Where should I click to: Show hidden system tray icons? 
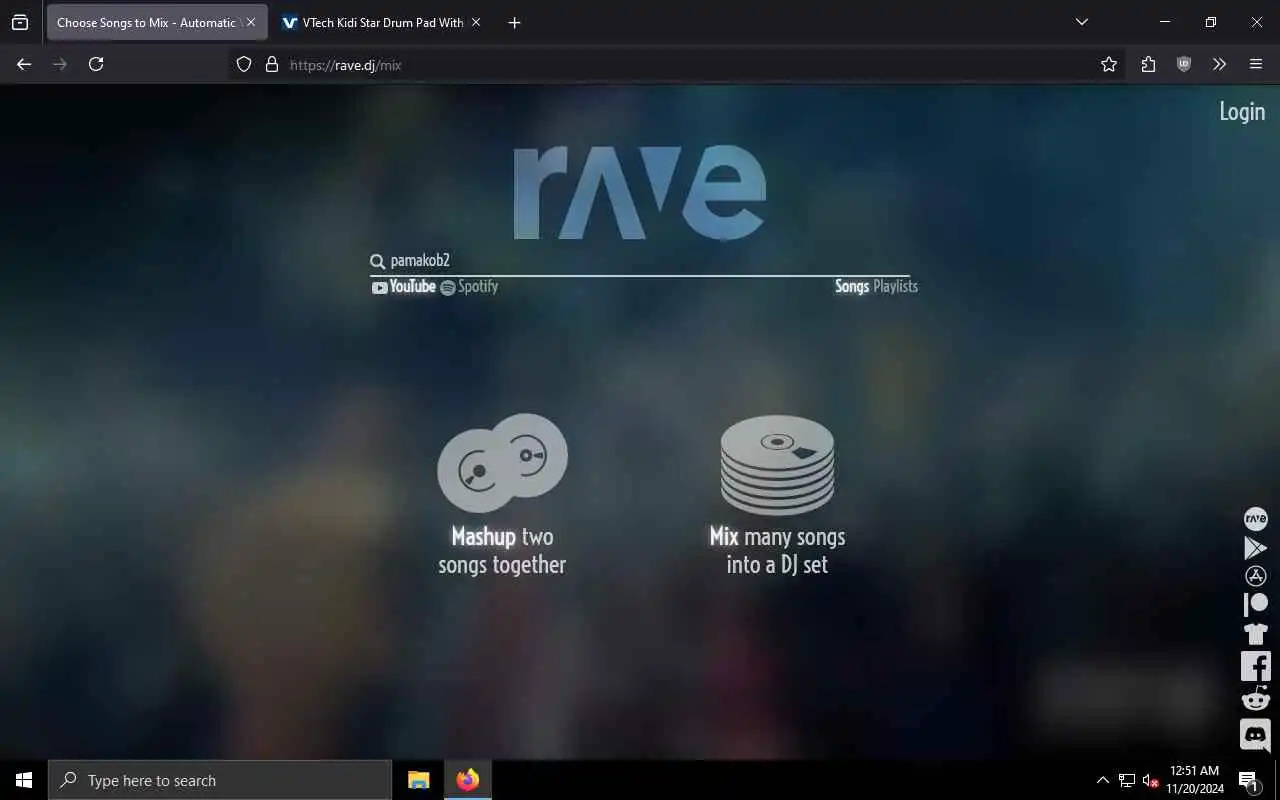tap(1102, 781)
